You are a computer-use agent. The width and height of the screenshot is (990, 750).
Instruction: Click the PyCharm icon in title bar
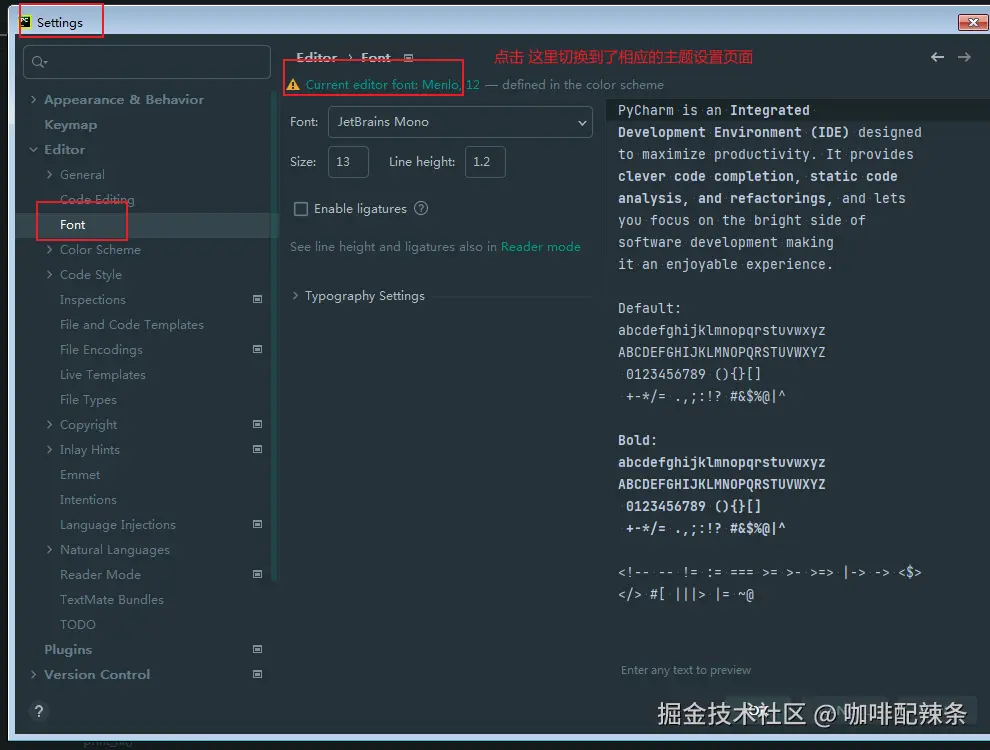pyautogui.click(x=25, y=22)
